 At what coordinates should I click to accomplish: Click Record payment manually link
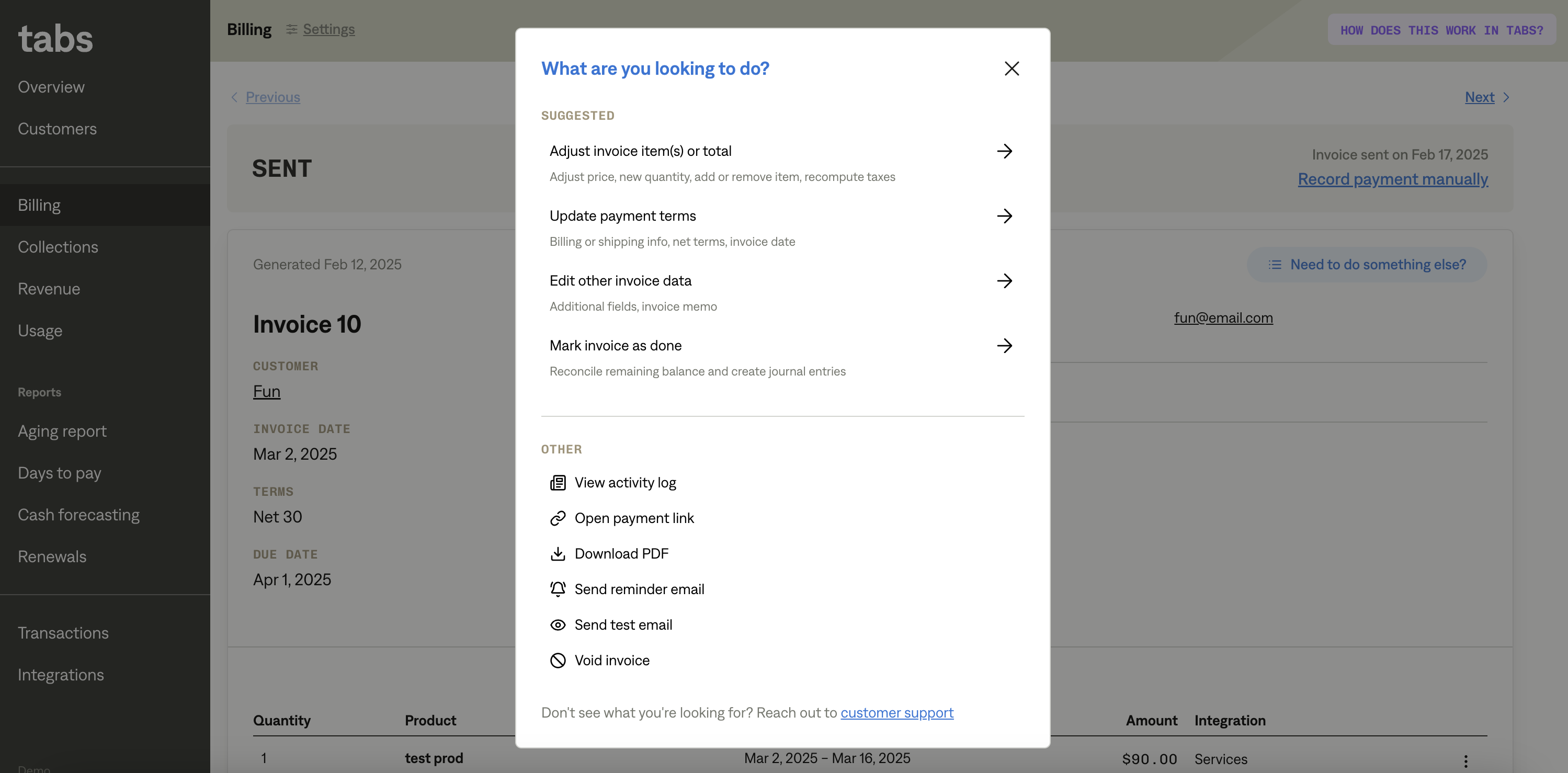click(1393, 179)
